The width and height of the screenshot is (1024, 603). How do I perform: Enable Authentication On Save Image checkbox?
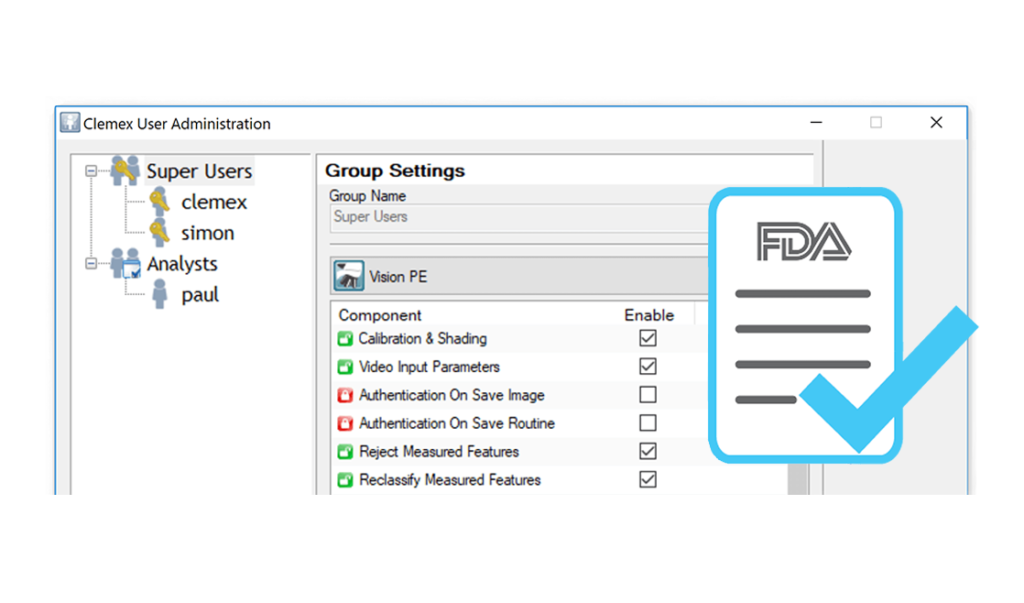(x=648, y=395)
